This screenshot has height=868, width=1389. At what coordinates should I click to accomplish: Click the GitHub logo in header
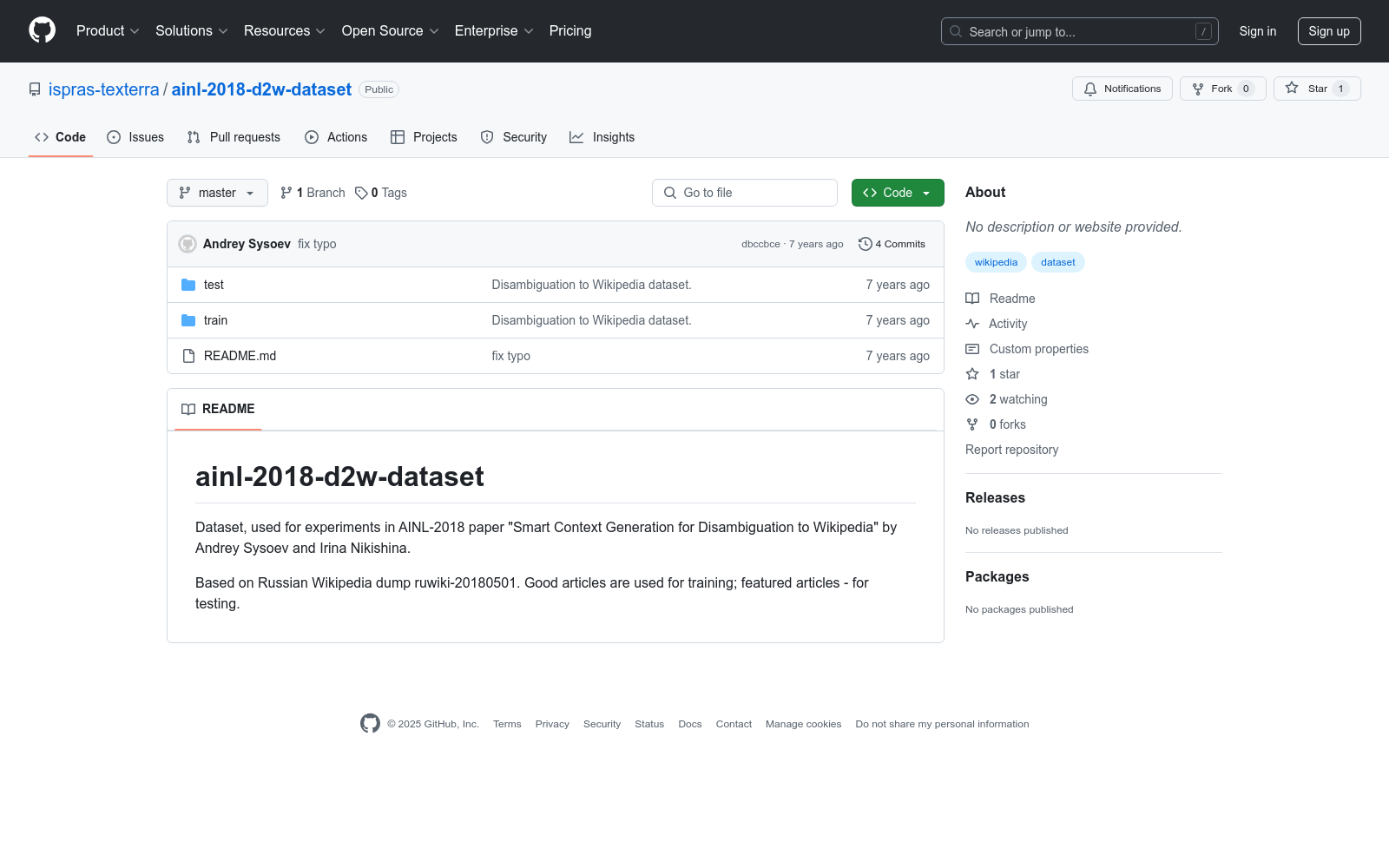42,30
